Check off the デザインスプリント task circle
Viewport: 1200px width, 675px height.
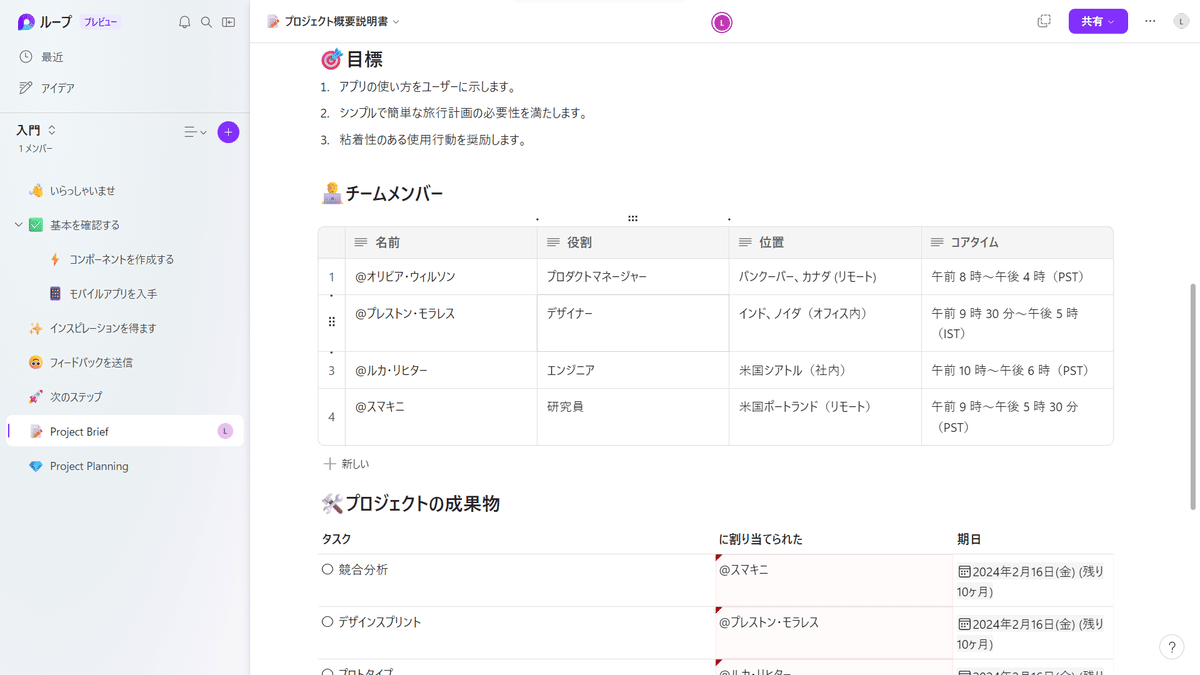pyautogui.click(x=327, y=621)
